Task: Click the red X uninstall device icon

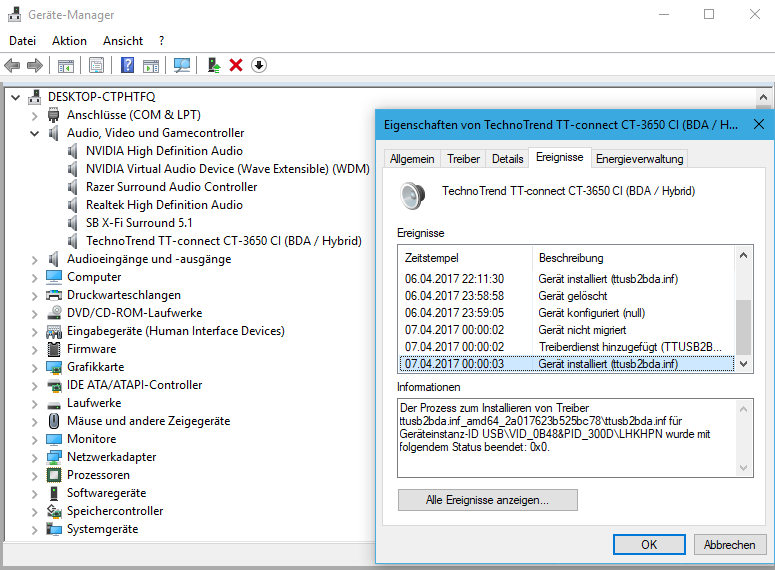Action: point(236,65)
